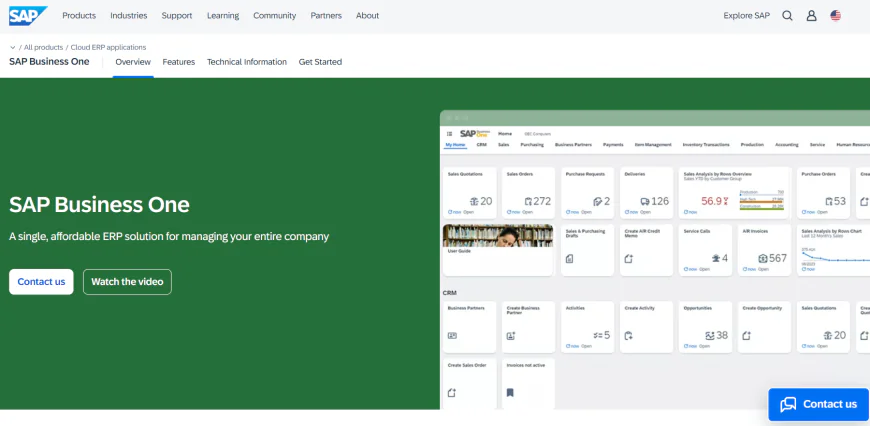Select the US flag country icon

(x=836, y=16)
